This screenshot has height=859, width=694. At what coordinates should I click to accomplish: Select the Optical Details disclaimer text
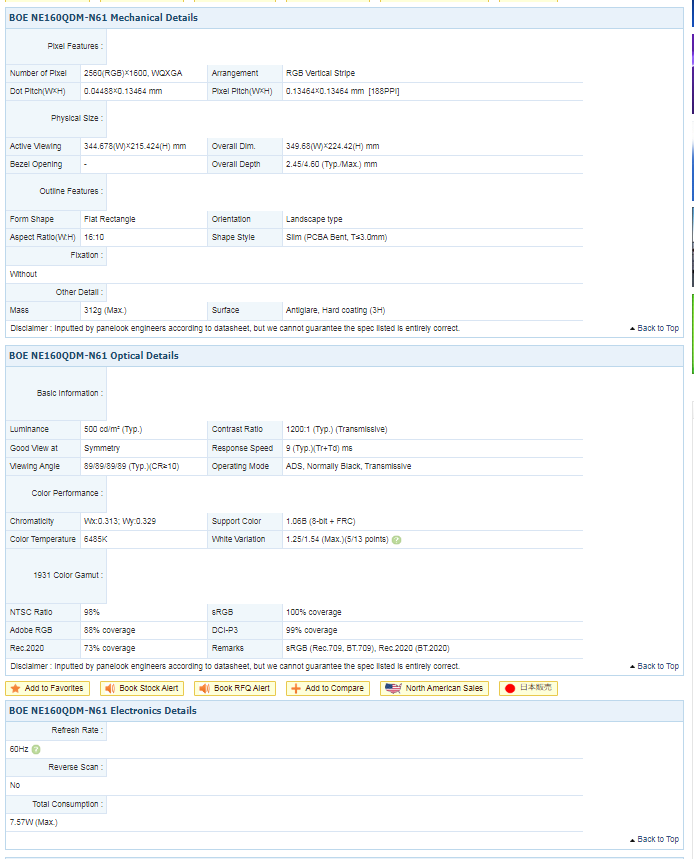[235, 667]
